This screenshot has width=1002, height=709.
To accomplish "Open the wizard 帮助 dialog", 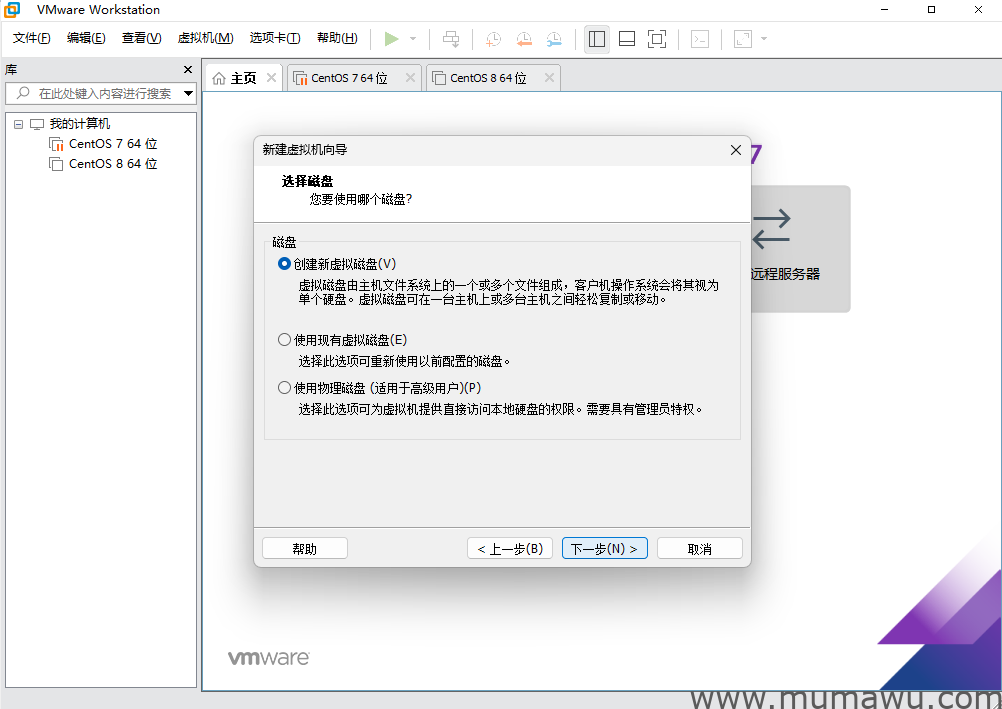I will (x=304, y=547).
